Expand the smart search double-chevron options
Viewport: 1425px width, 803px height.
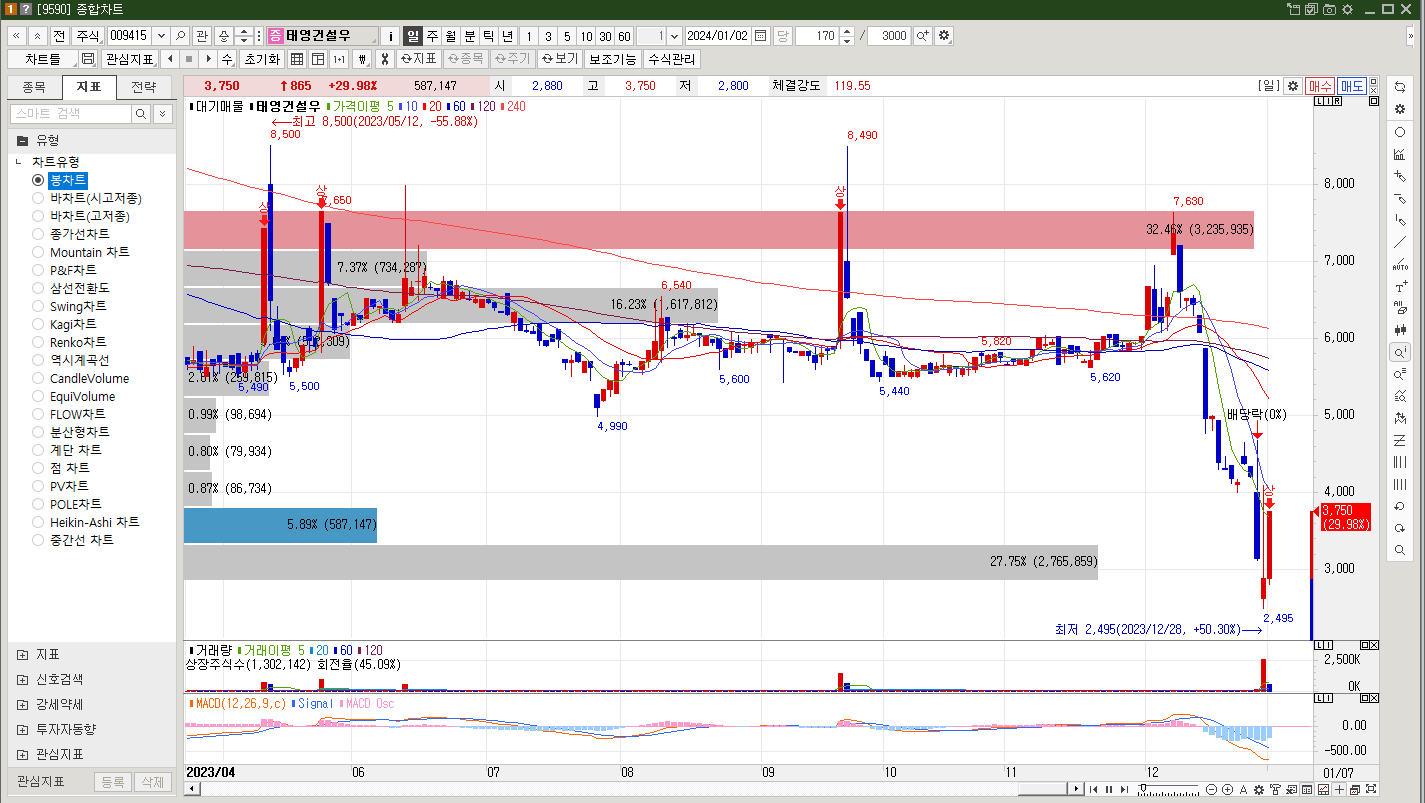pos(163,114)
